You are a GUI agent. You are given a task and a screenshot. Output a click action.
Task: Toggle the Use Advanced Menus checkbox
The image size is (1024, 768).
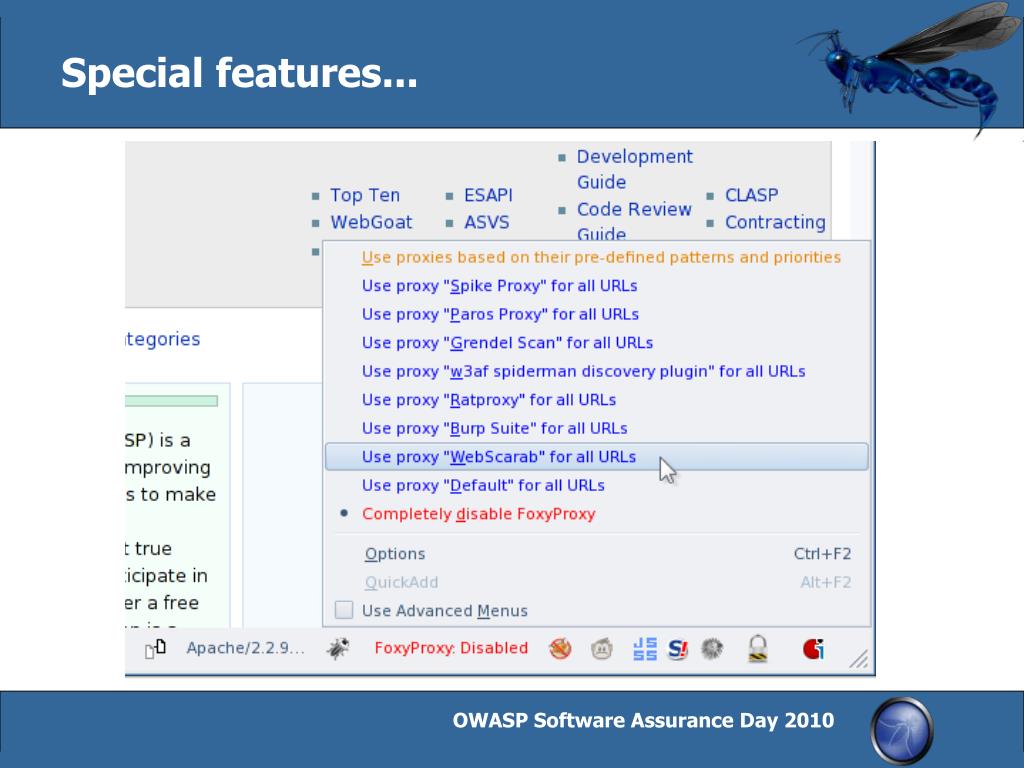pos(344,610)
